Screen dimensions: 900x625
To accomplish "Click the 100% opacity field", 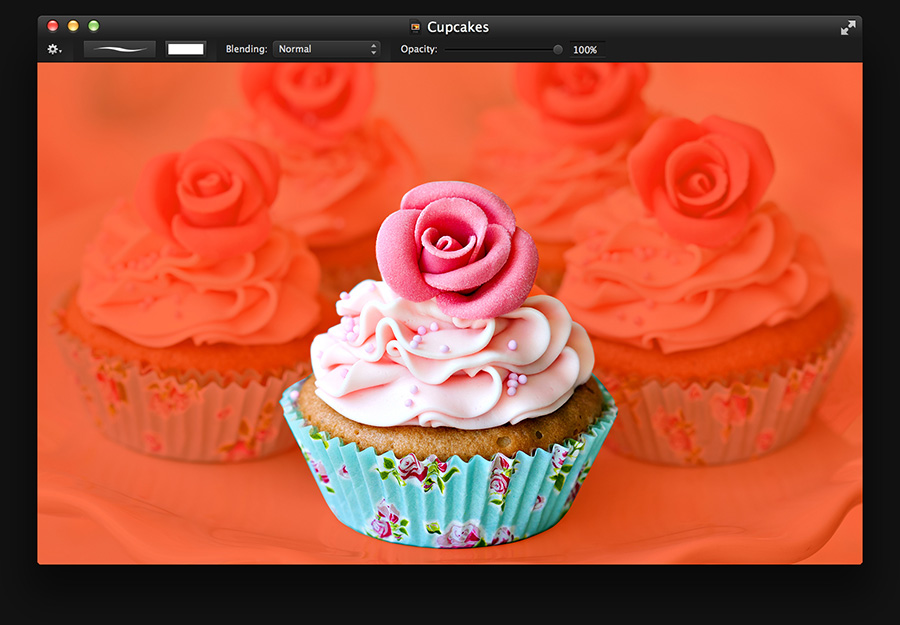I will coord(587,50).
